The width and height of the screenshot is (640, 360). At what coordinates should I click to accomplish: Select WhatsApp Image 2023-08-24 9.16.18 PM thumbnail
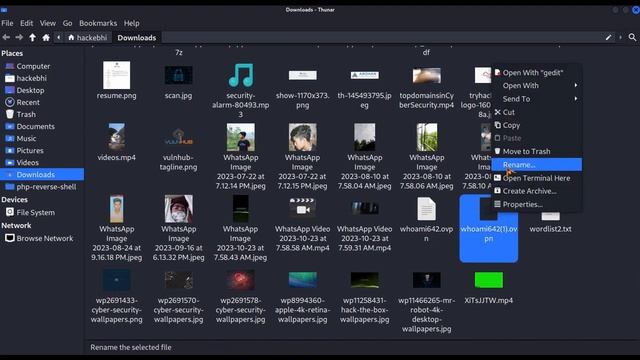[116, 209]
